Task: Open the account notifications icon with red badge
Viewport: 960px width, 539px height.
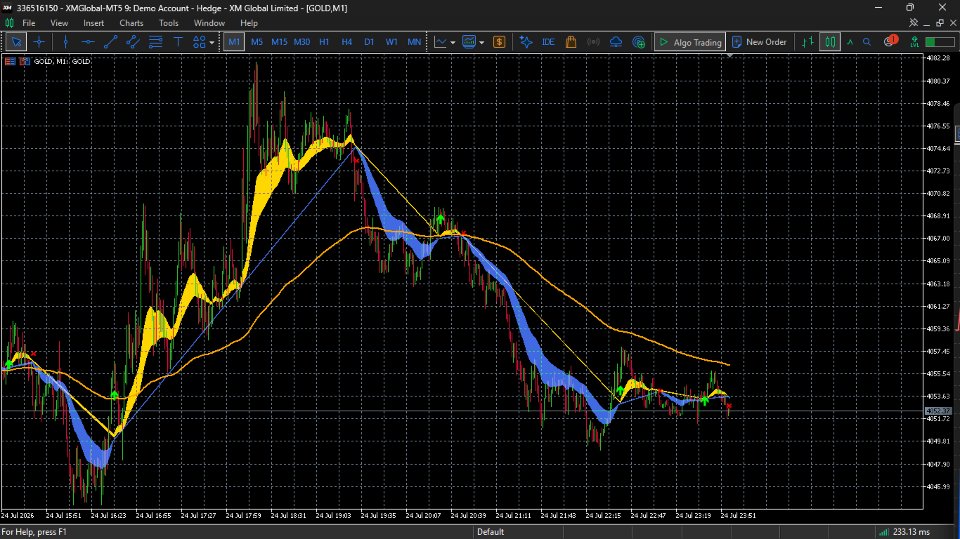Action: [x=890, y=41]
